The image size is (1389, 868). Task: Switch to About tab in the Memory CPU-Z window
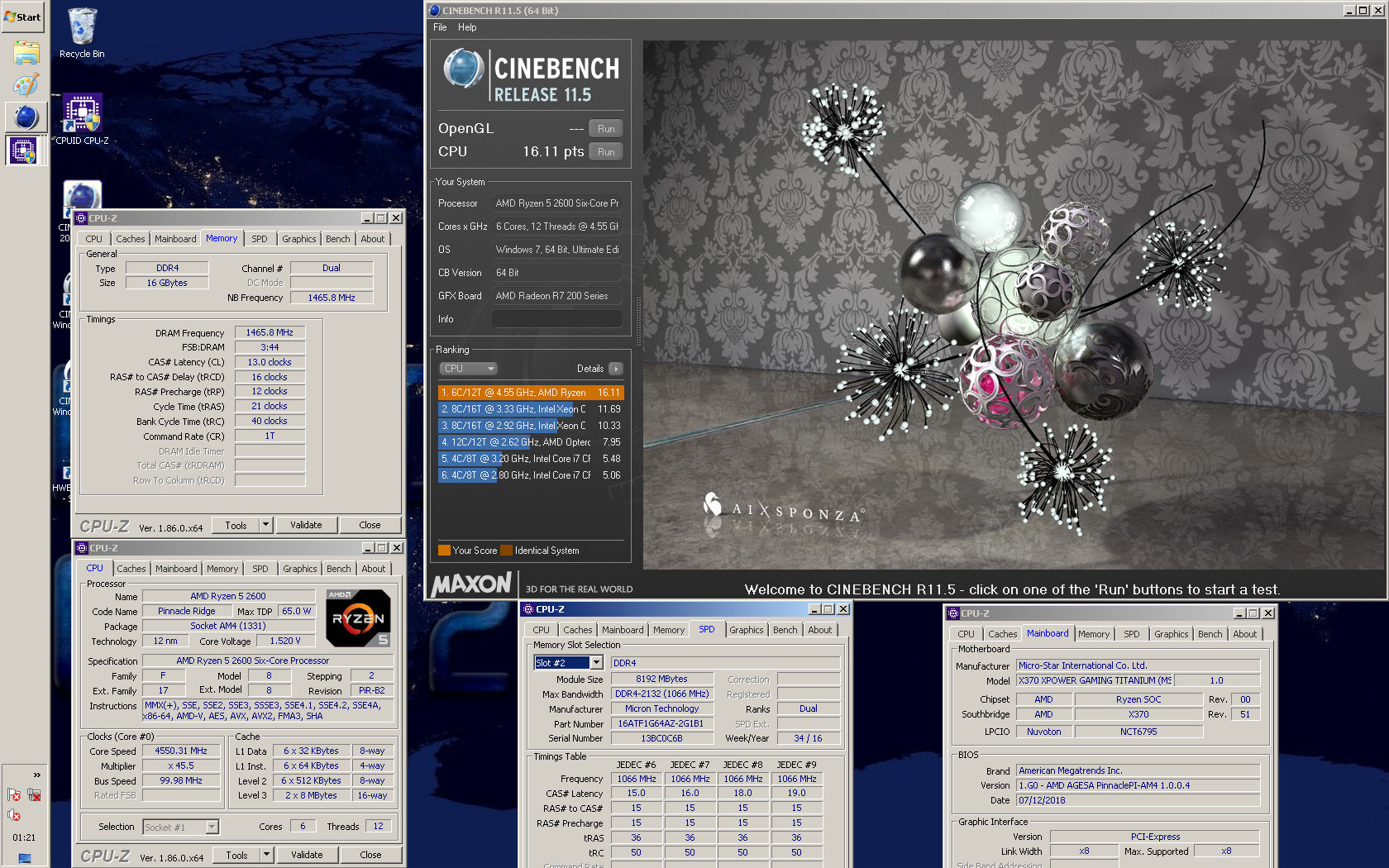(x=373, y=239)
